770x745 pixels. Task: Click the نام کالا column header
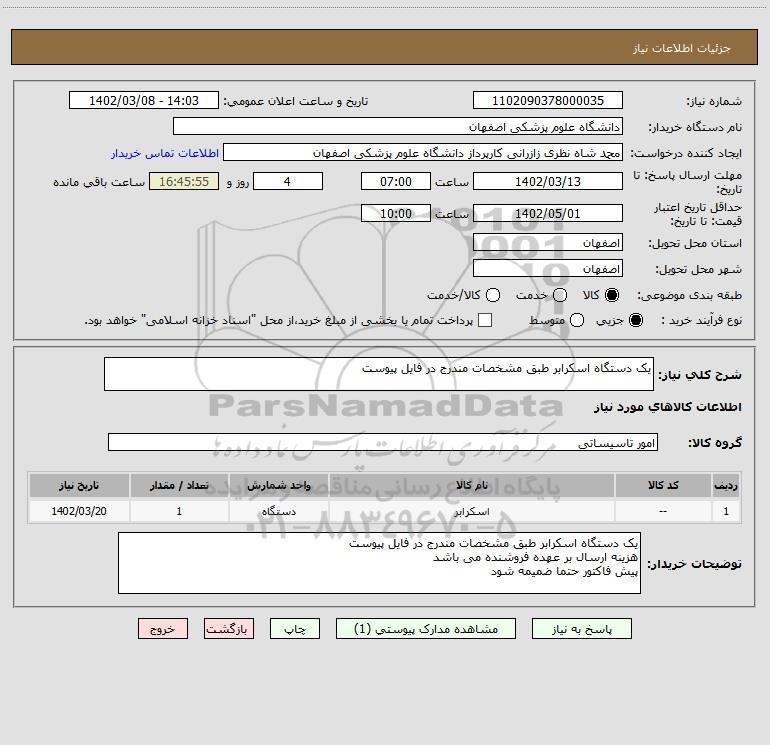click(471, 486)
